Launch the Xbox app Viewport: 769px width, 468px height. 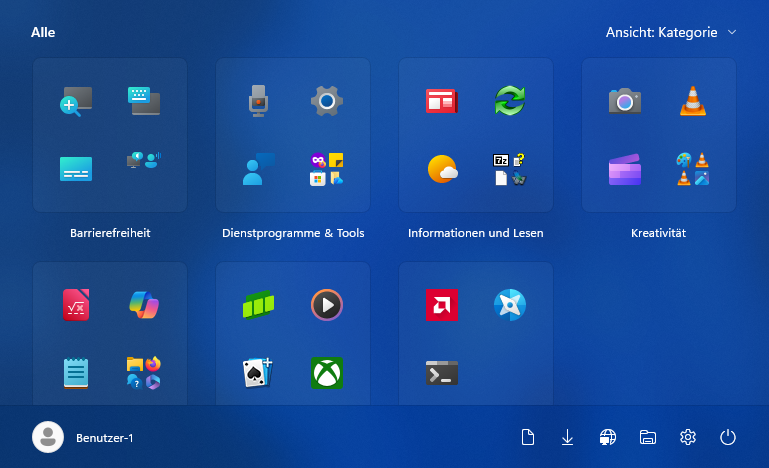[327, 373]
